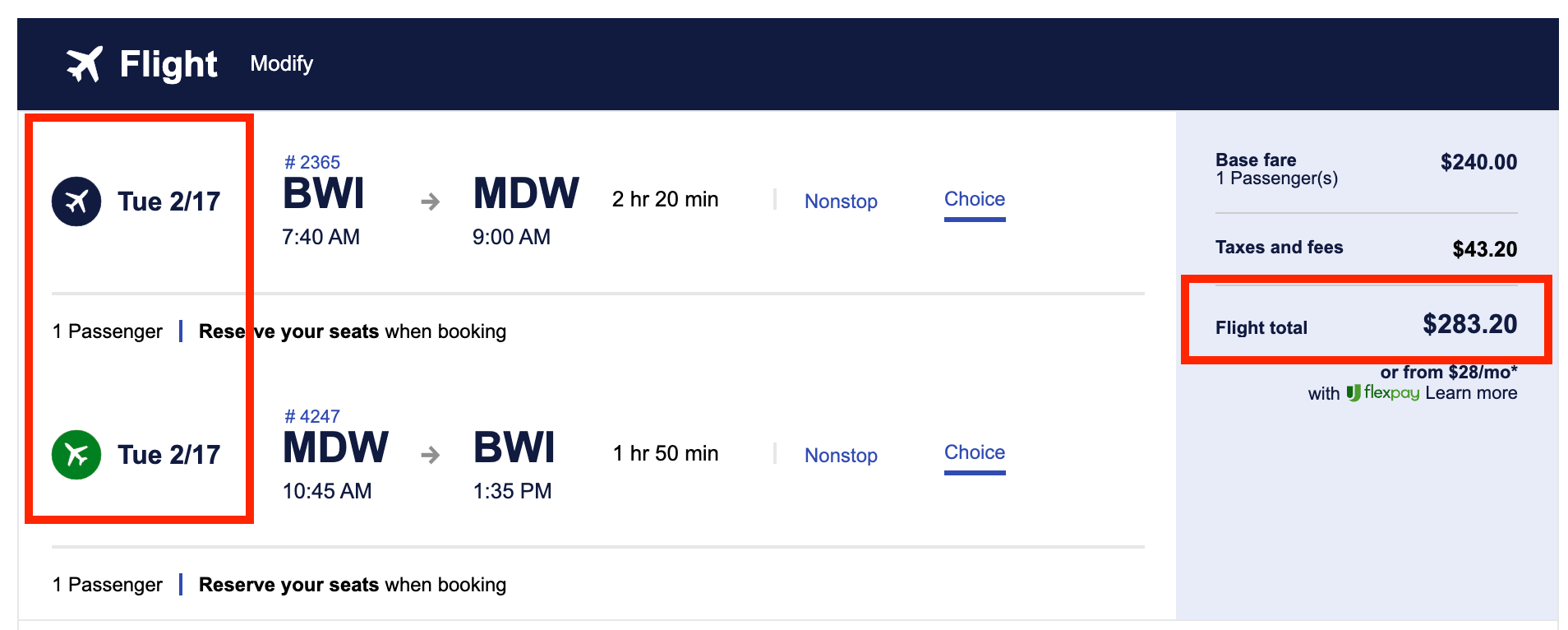
Task: Expand the returning flight Choice fare
Action: (x=975, y=453)
